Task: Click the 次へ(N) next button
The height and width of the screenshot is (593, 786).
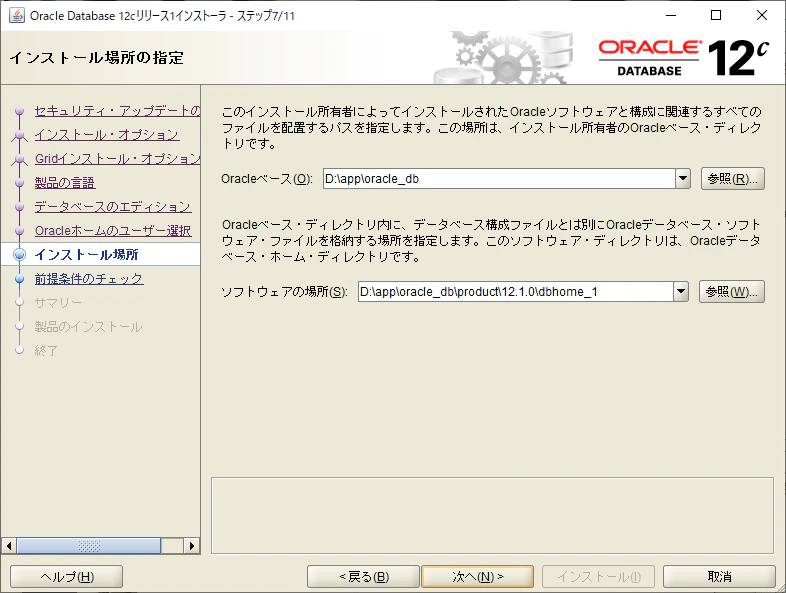Action: pyautogui.click(x=477, y=576)
